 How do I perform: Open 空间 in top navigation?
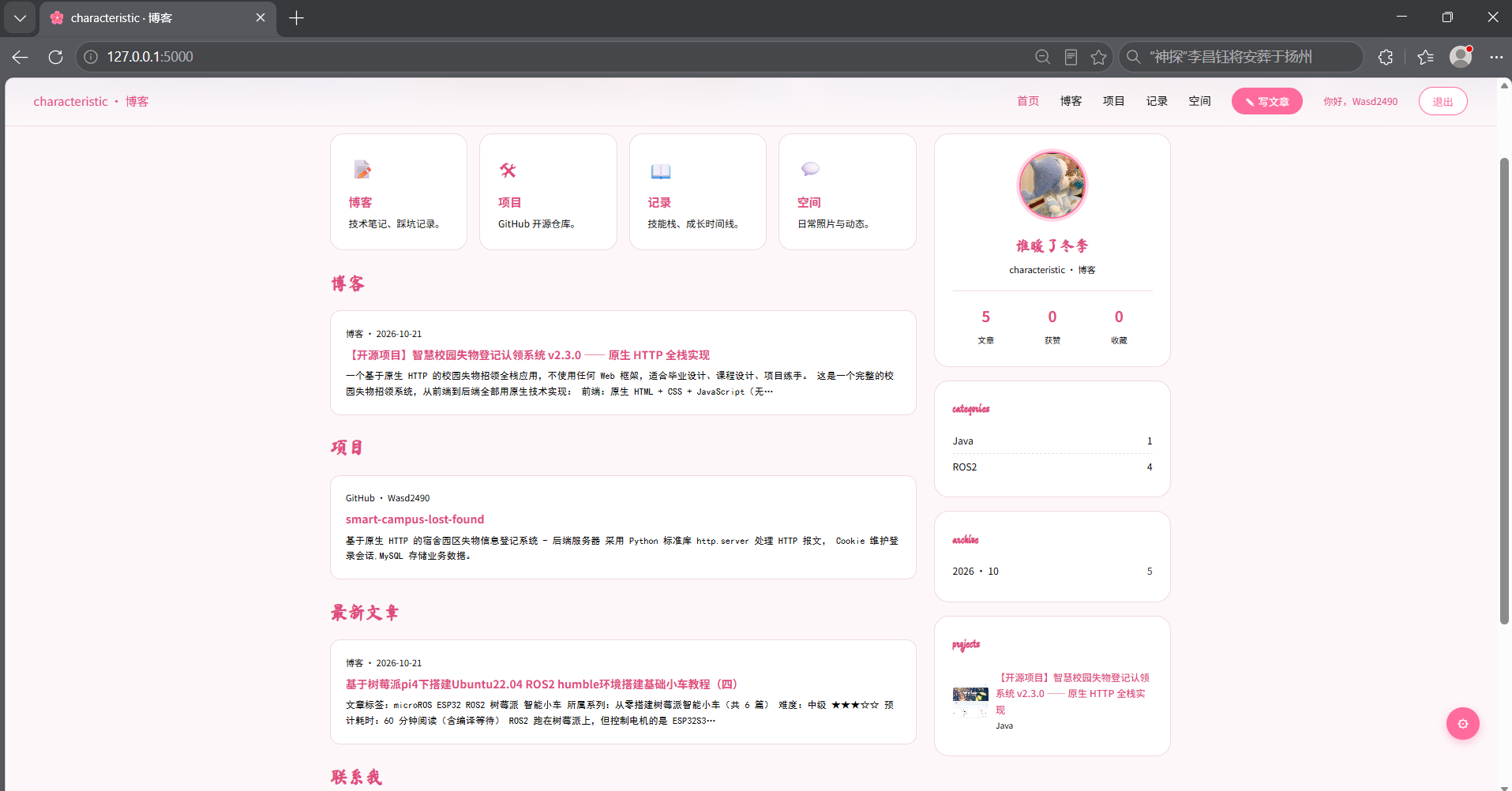click(1199, 101)
